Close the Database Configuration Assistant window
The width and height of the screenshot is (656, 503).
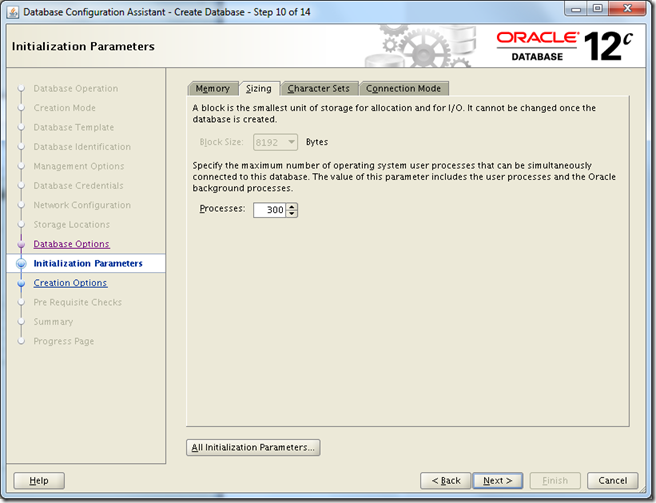[x=627, y=8]
